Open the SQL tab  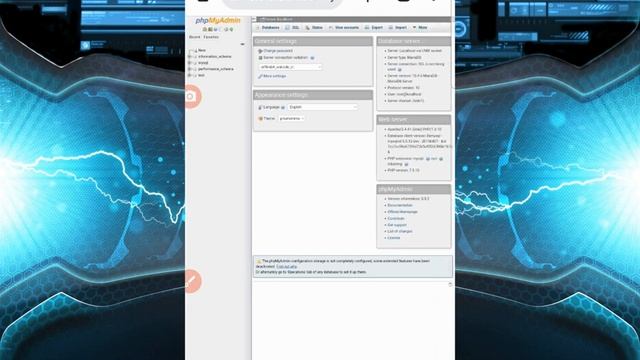(293, 27)
